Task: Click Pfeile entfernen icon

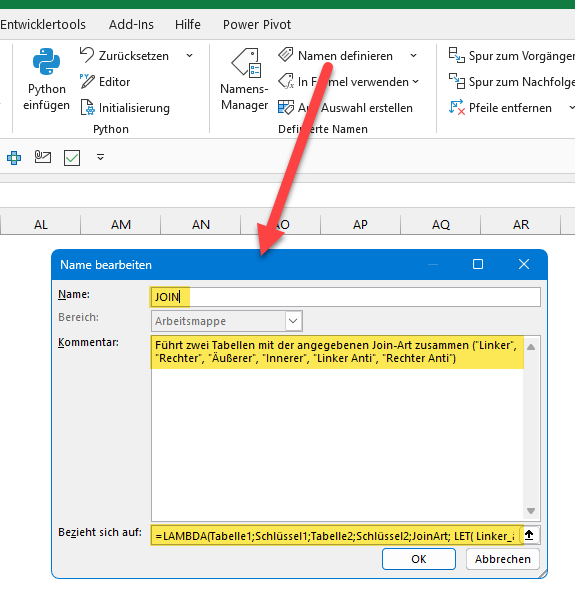Action: tap(457, 107)
